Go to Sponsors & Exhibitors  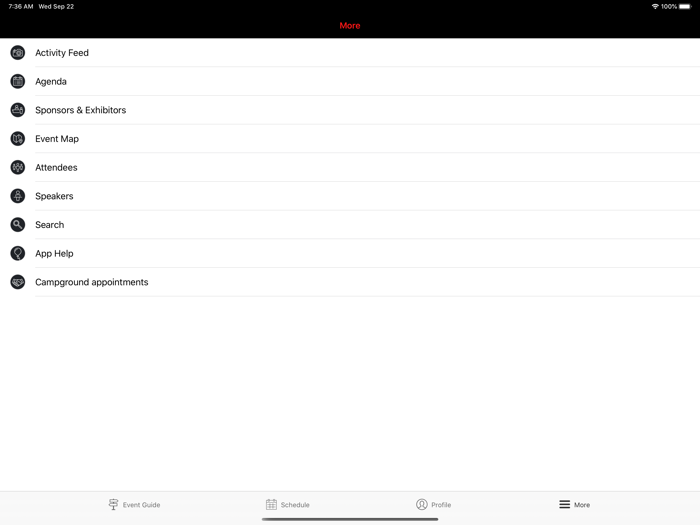coord(350,110)
